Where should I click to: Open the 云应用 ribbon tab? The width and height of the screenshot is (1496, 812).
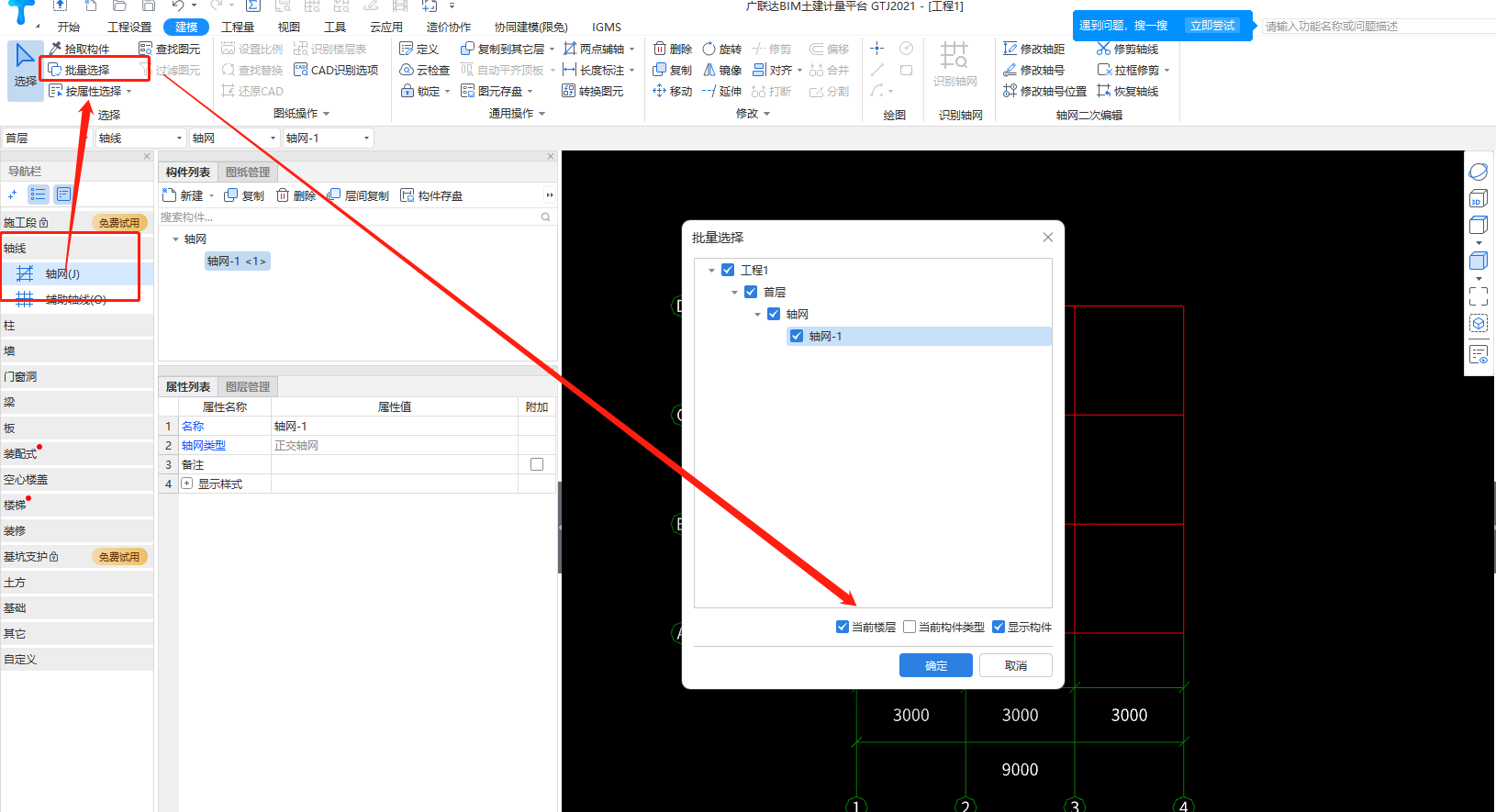(x=386, y=27)
